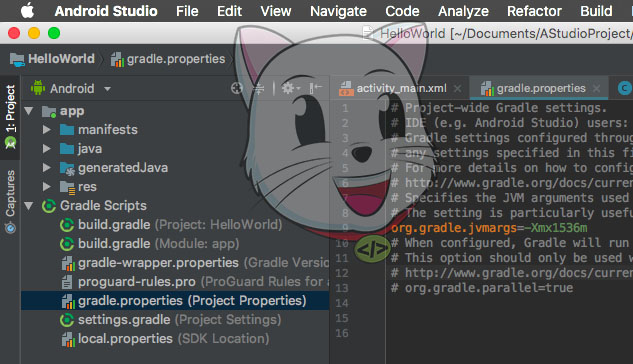Select the generatedJava folder
This screenshot has height=364, width=633.
[x=123, y=167]
